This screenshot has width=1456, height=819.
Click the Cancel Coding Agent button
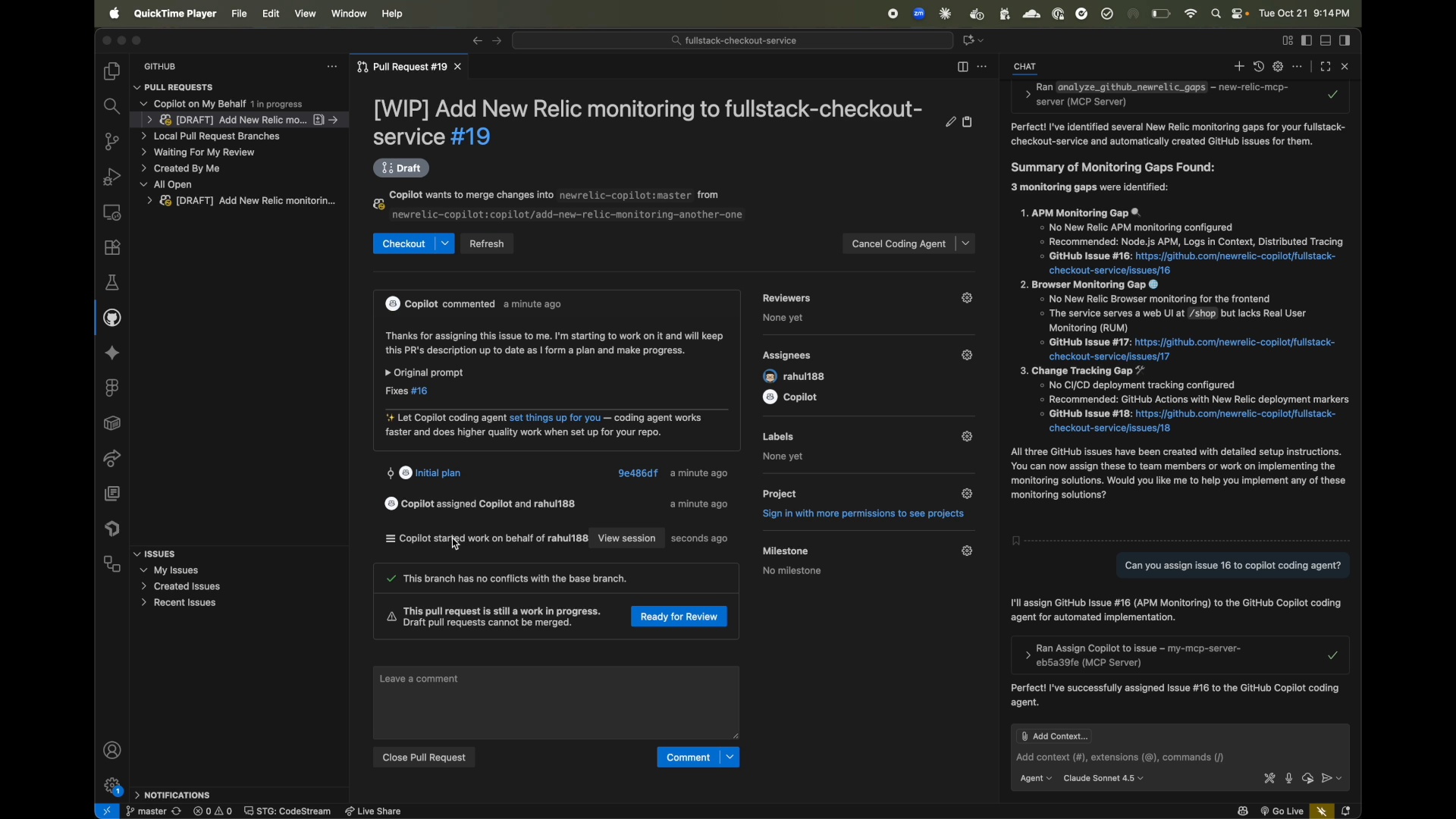pos(899,244)
